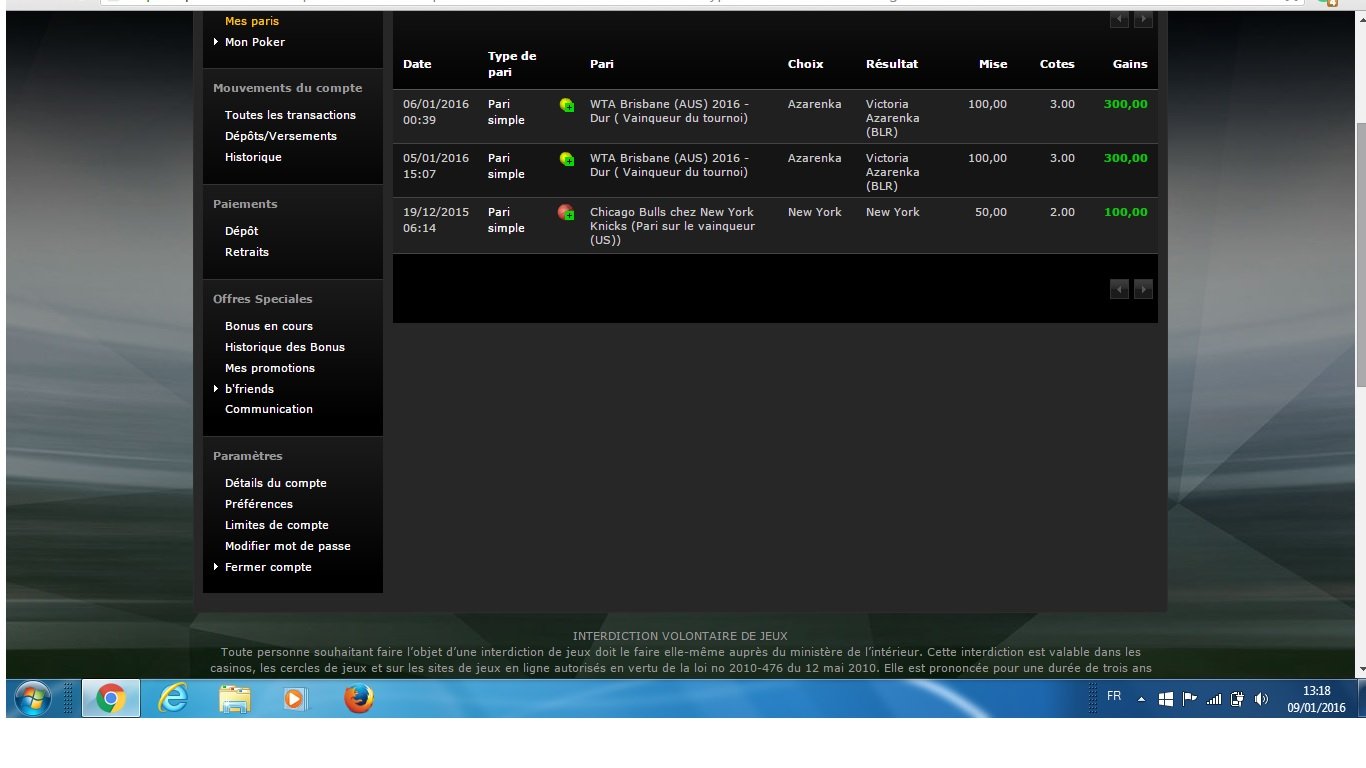
Task: Expand the Mon Poker submenu
Action: [x=217, y=42]
